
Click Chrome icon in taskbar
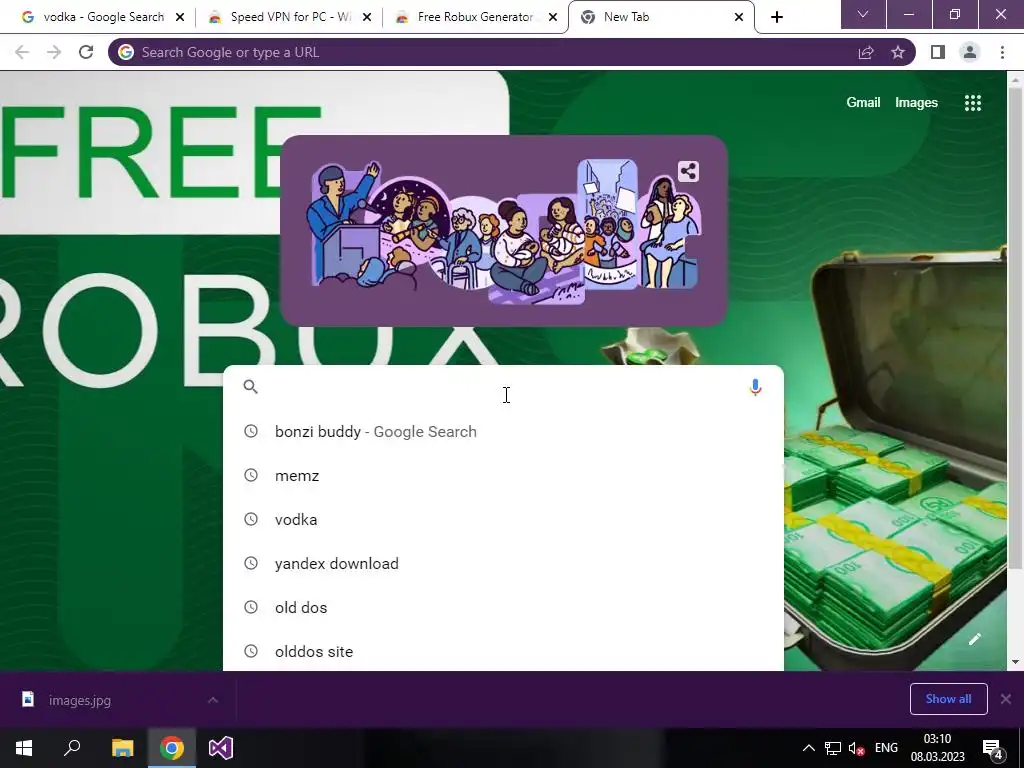[172, 748]
